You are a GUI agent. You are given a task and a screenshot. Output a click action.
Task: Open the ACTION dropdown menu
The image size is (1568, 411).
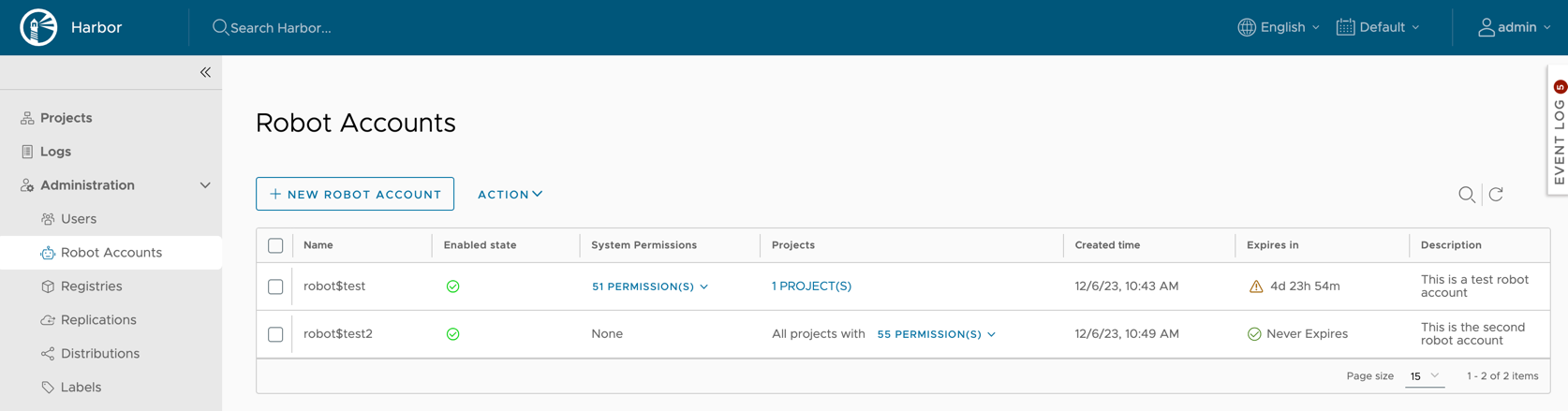click(x=510, y=194)
